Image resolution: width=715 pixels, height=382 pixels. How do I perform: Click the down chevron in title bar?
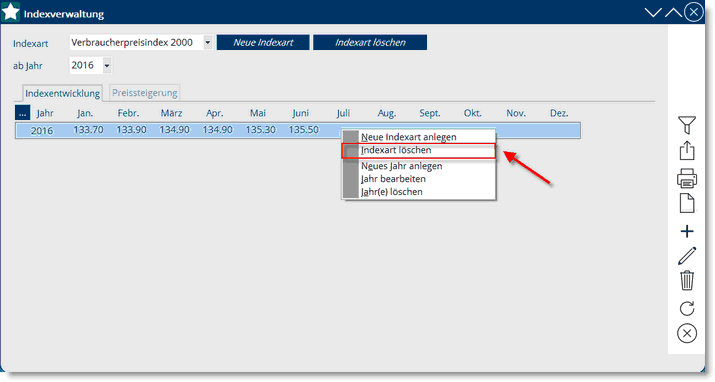coord(653,12)
